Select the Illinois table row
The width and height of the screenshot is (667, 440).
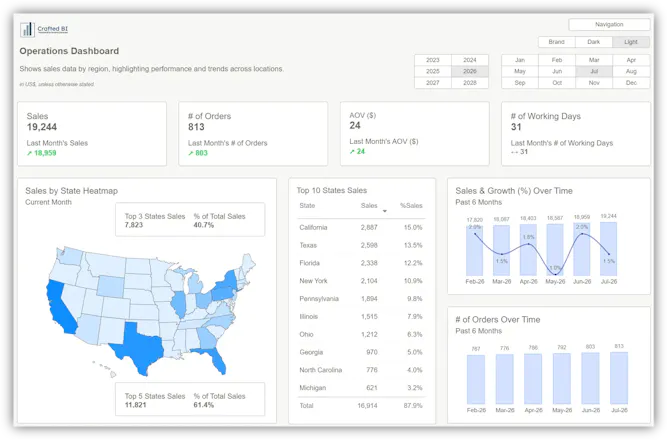click(361, 317)
